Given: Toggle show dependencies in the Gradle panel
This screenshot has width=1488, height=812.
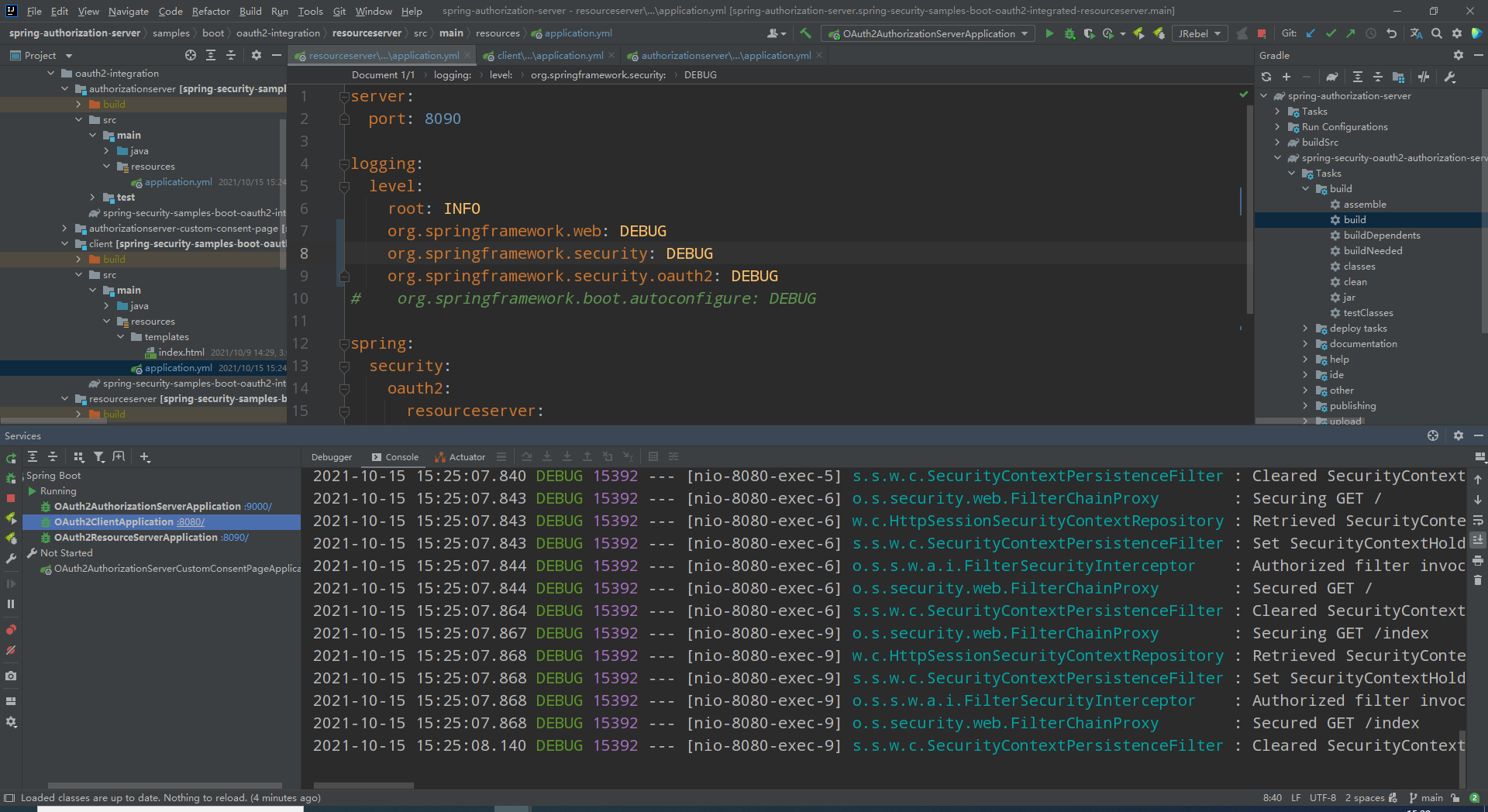Looking at the screenshot, I should 1399,77.
